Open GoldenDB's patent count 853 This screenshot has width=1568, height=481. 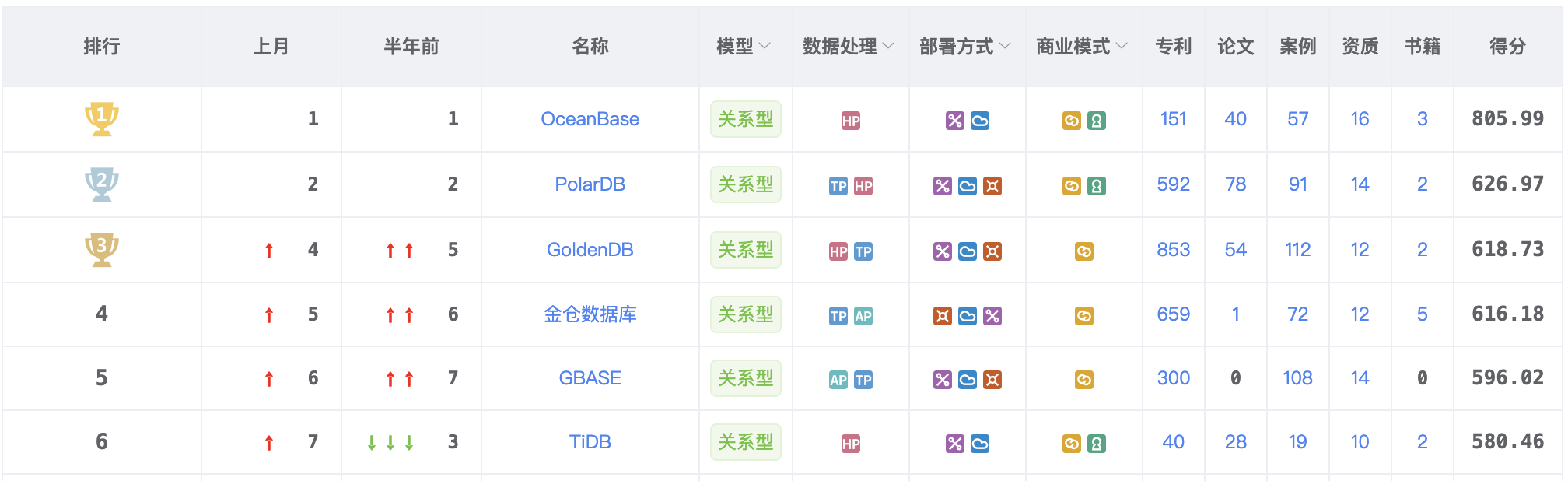[x=1173, y=250]
